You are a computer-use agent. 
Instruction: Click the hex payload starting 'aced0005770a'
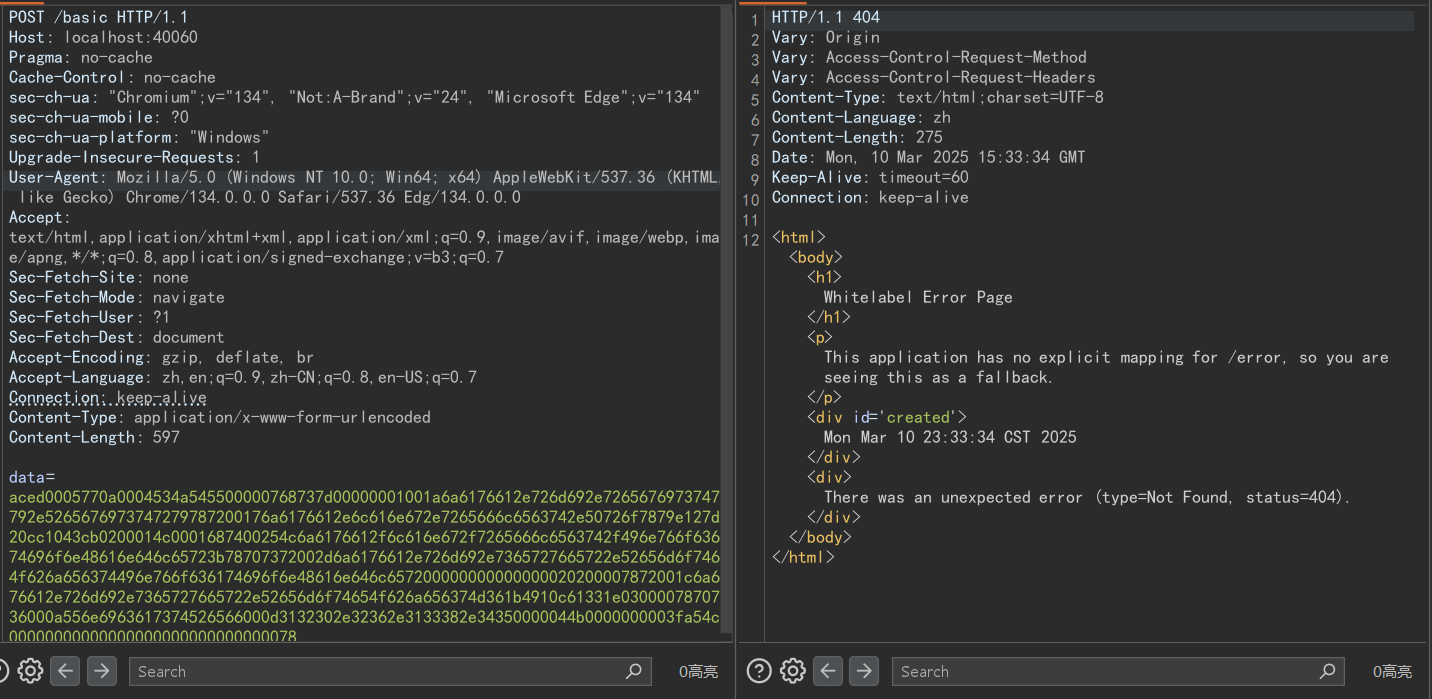[364, 566]
